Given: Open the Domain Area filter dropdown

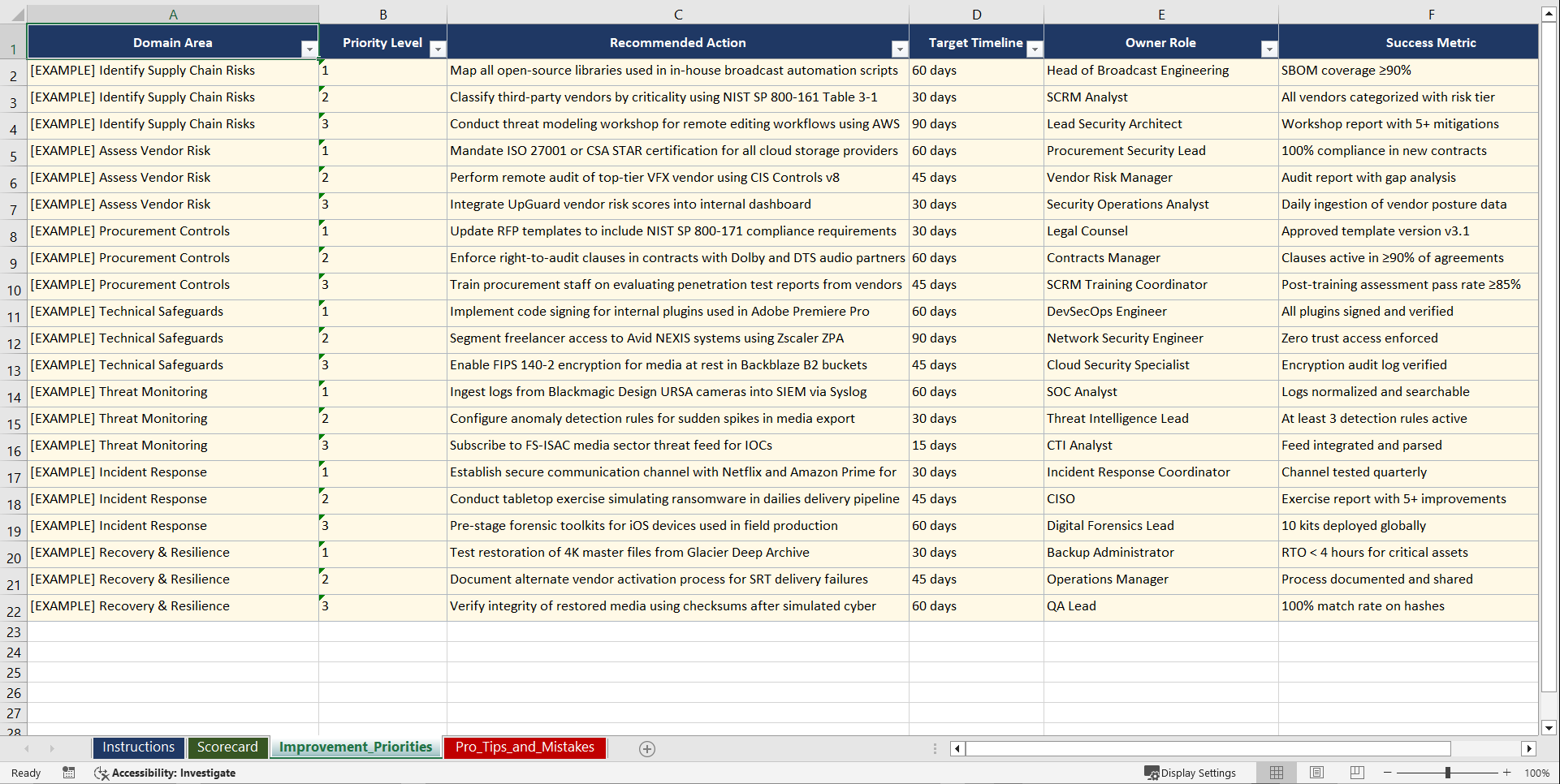Looking at the screenshot, I should (309, 49).
